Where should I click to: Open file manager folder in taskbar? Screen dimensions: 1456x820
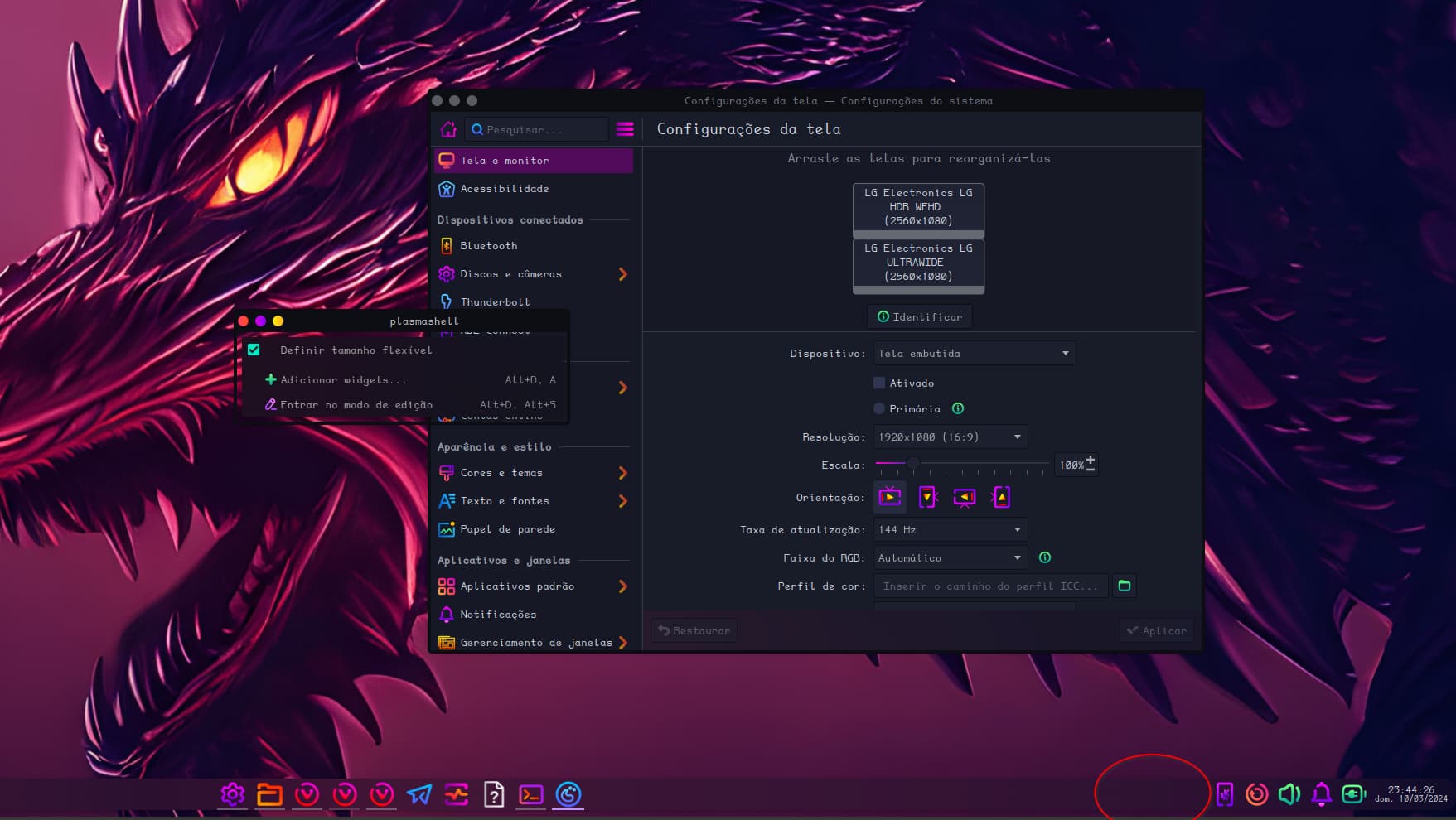click(269, 795)
